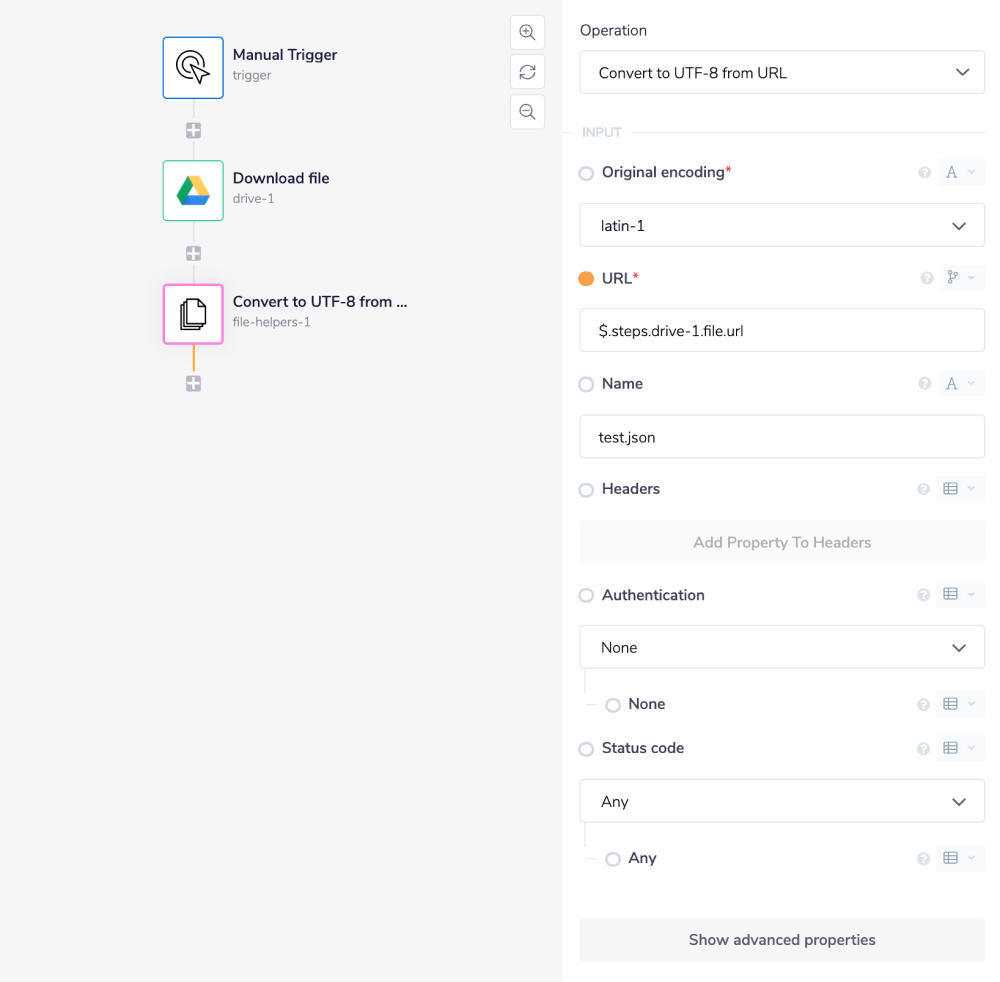Viewport: 1000px width, 982px height.
Task: Click Add Property To Headers button
Action: 782,543
